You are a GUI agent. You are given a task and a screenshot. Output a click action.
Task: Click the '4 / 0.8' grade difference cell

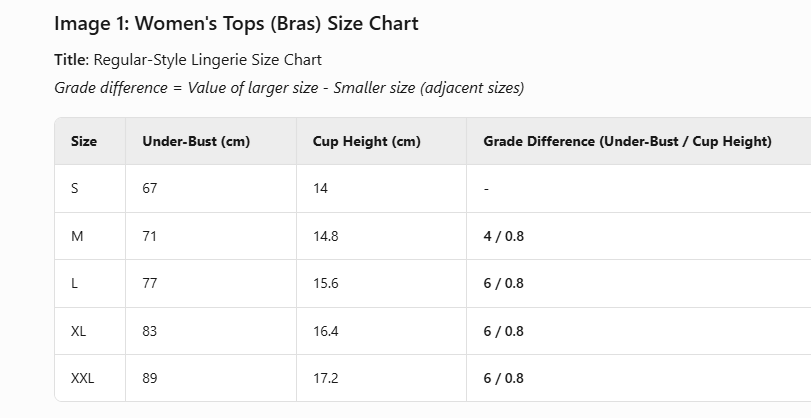pyautogui.click(x=503, y=236)
